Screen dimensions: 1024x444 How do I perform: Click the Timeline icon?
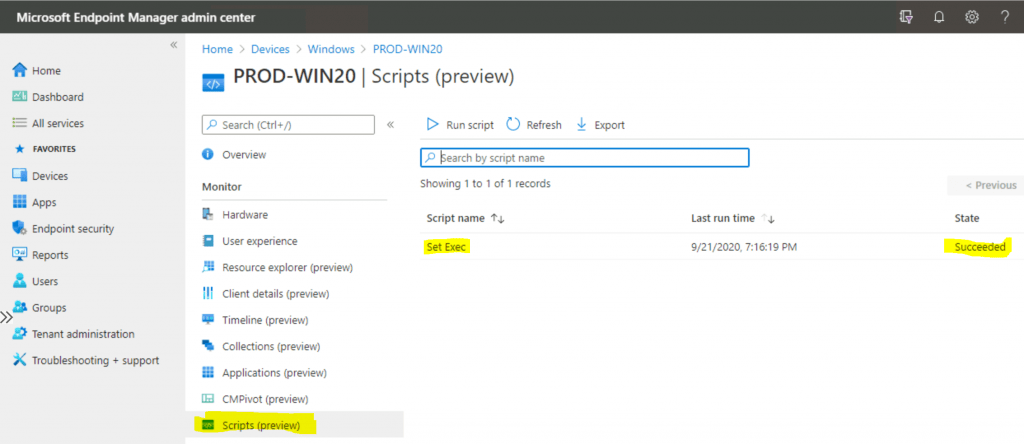coord(208,320)
